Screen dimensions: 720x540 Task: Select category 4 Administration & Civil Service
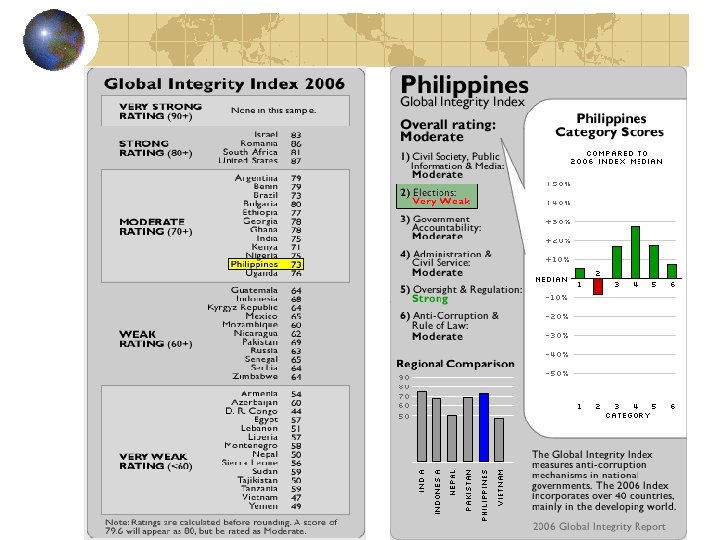446,264
